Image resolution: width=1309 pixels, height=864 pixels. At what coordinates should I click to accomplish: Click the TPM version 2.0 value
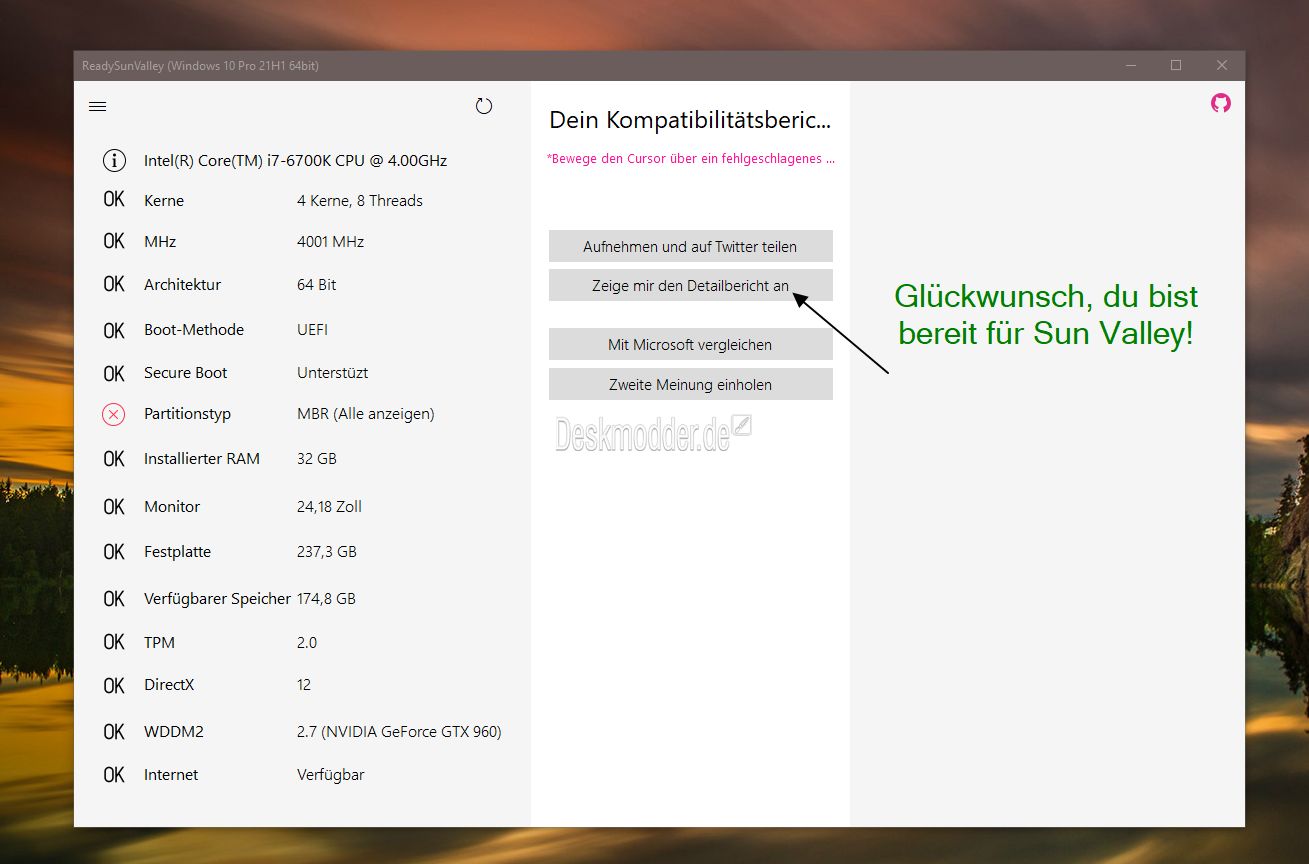[x=307, y=642]
